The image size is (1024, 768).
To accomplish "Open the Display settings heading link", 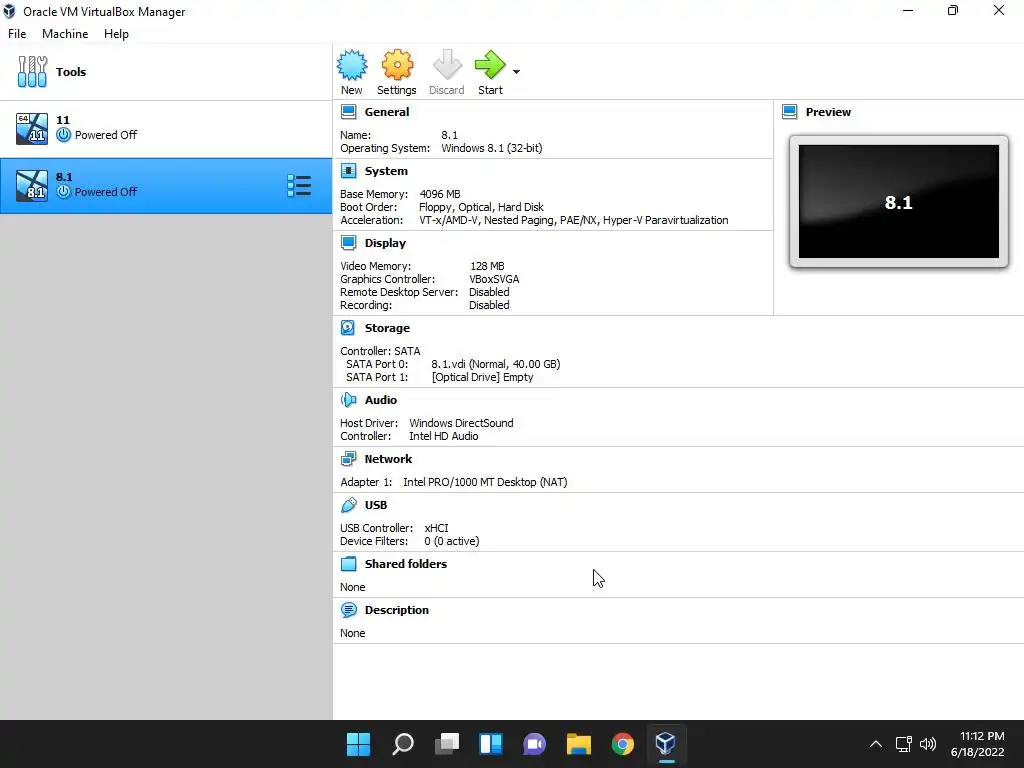I will (385, 243).
